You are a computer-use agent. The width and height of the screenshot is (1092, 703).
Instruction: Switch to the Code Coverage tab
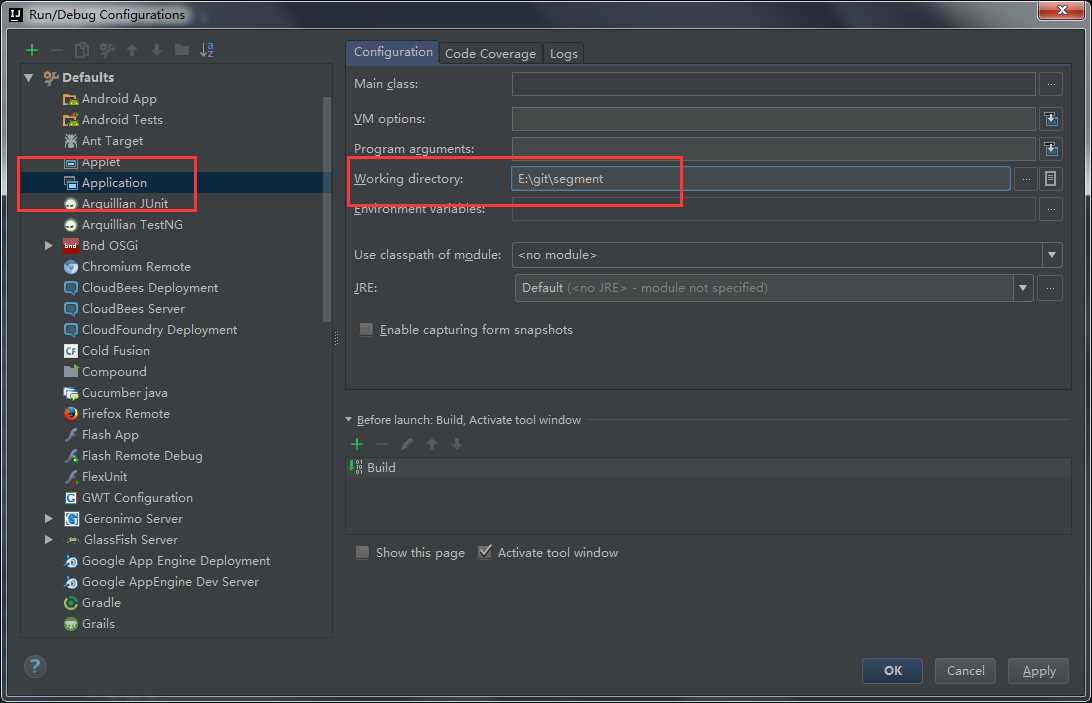[490, 54]
